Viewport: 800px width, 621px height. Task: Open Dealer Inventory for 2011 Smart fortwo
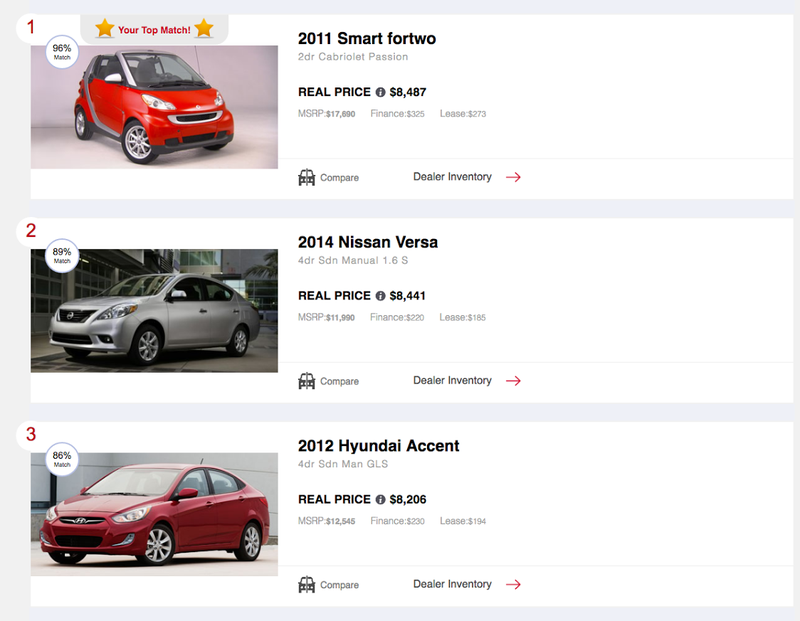[x=452, y=177]
